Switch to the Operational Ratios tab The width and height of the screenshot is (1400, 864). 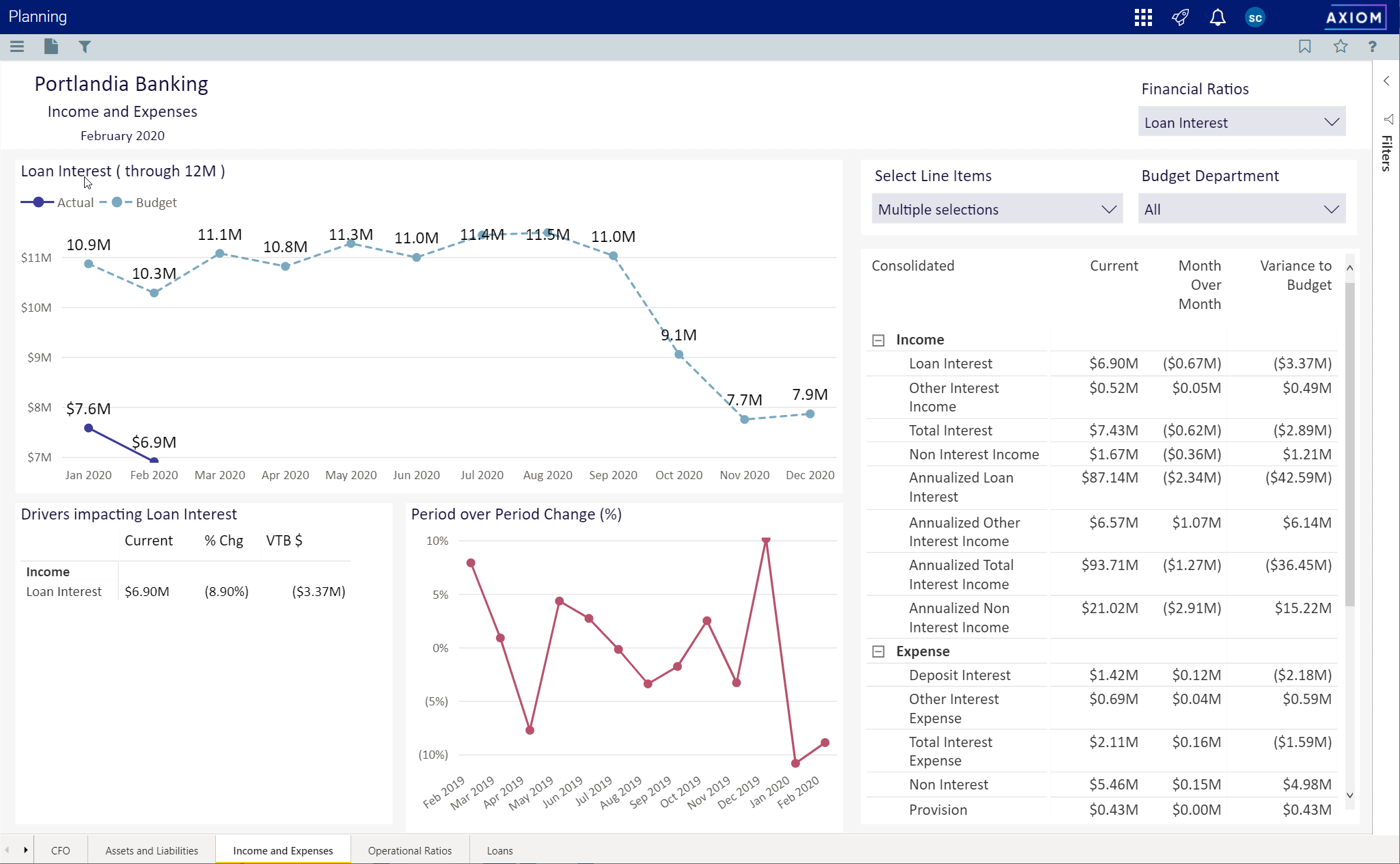pyautogui.click(x=410, y=850)
